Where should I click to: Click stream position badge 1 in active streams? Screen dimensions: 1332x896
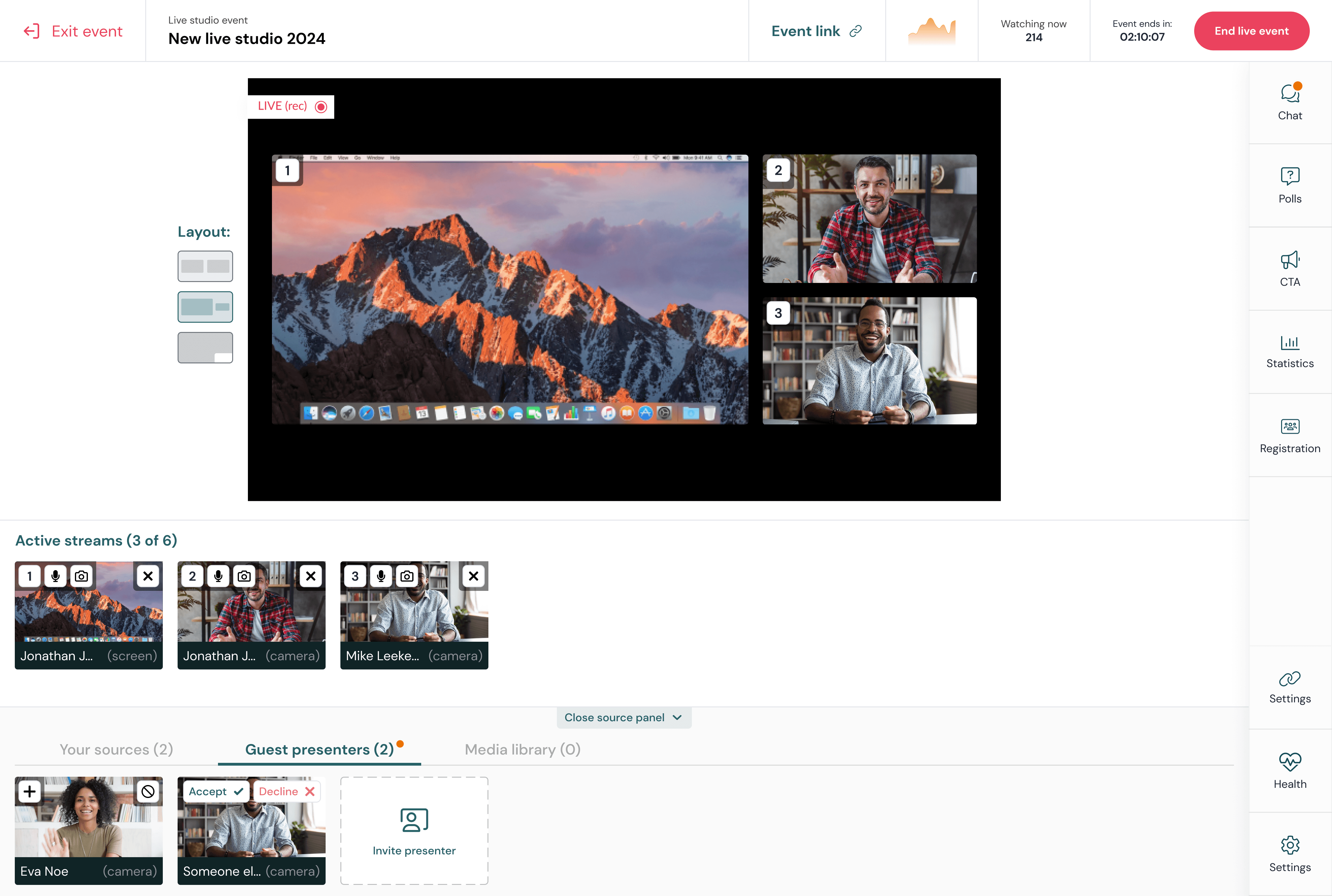30,576
